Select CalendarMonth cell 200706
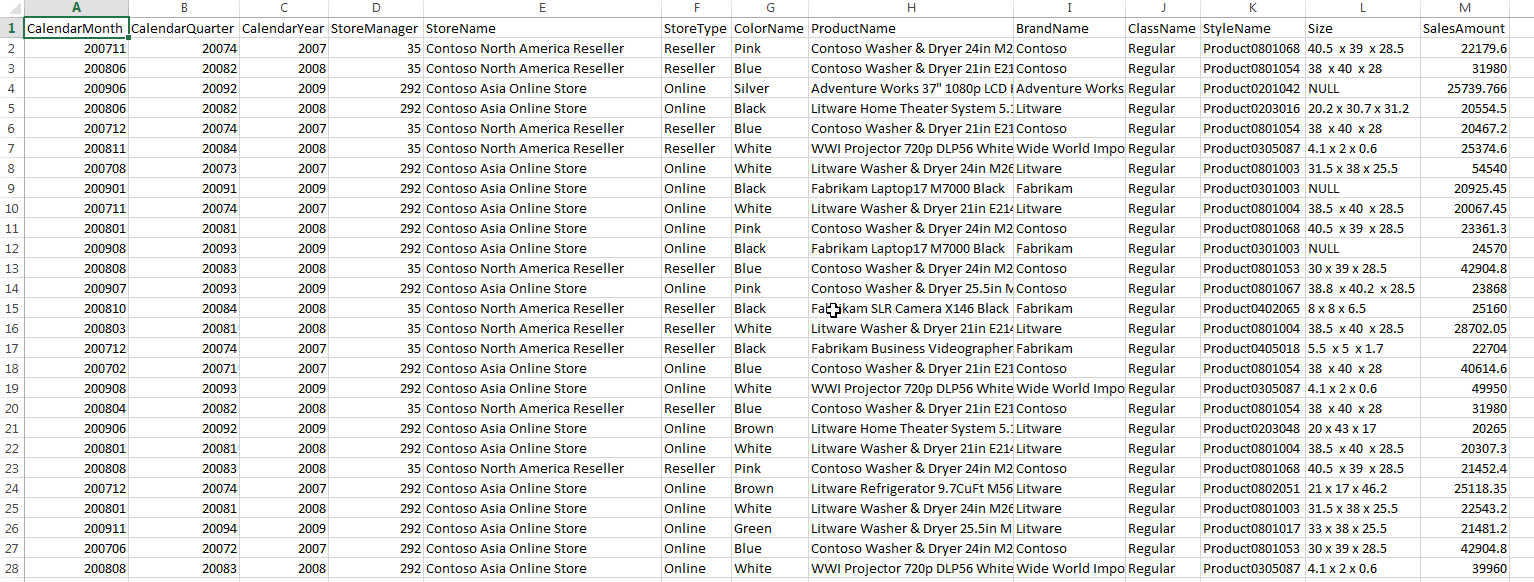 (x=76, y=548)
